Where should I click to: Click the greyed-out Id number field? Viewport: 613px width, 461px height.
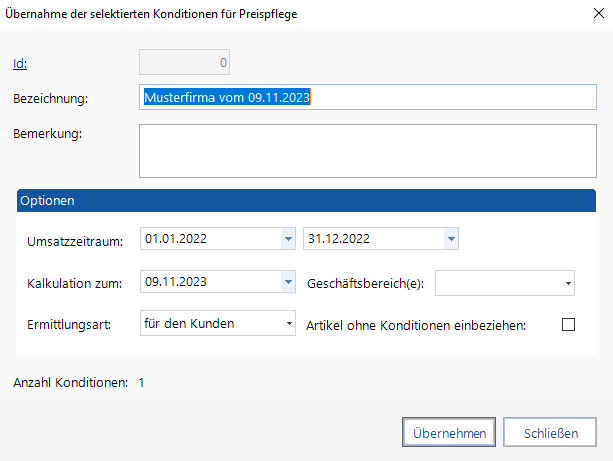tap(186, 64)
